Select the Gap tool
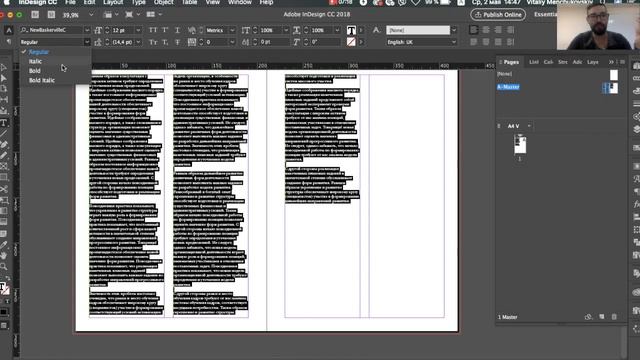 4,100
